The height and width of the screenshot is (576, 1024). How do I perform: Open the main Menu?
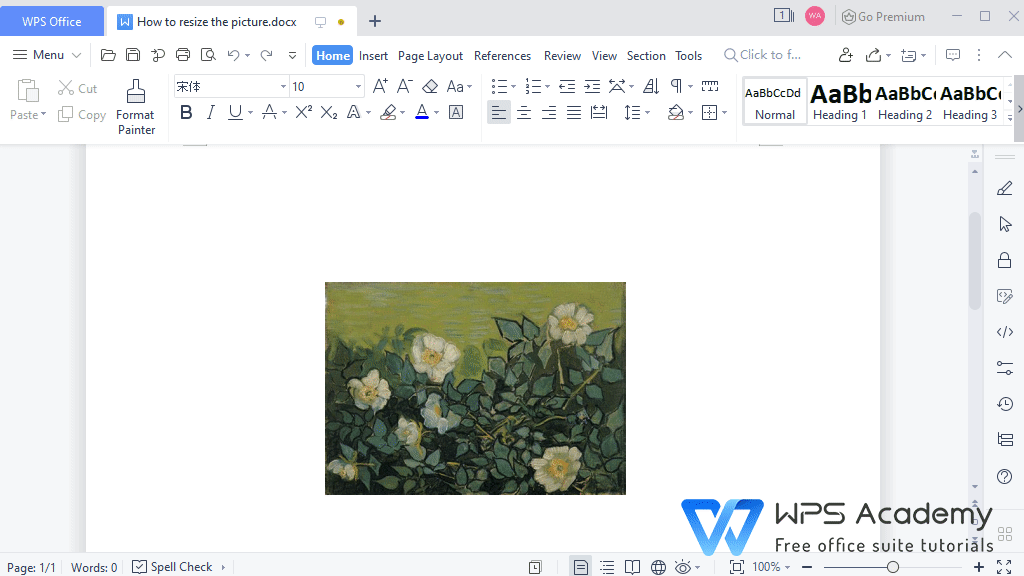coord(47,55)
